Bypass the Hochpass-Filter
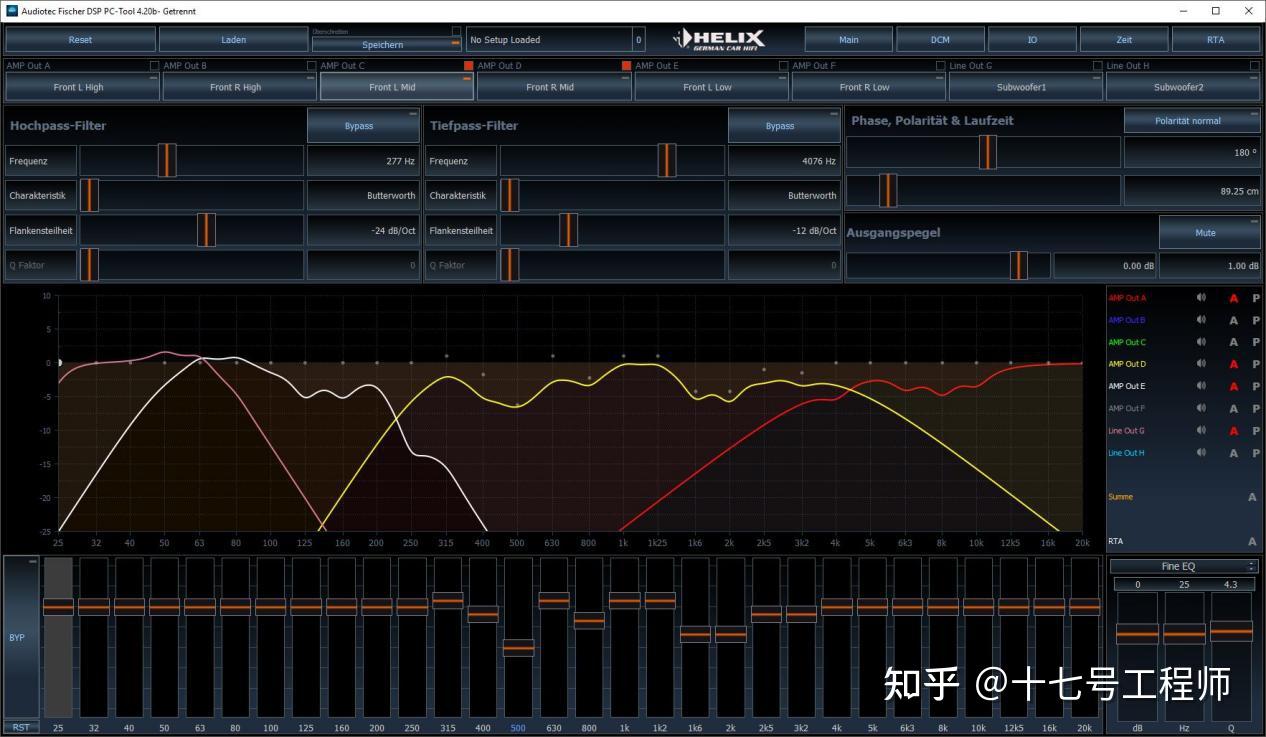Image resolution: width=1266 pixels, height=737 pixels. tap(360, 125)
